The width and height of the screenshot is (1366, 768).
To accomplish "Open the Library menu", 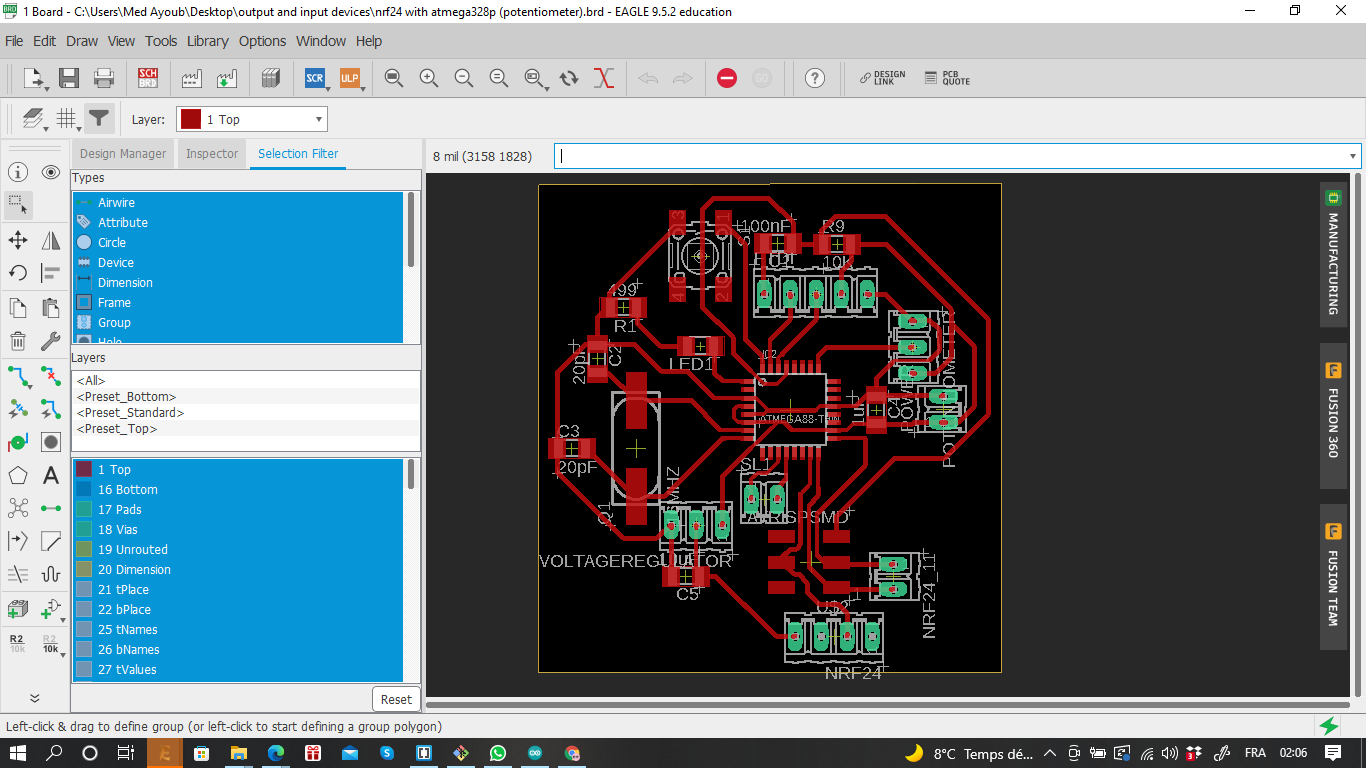I will coord(208,41).
